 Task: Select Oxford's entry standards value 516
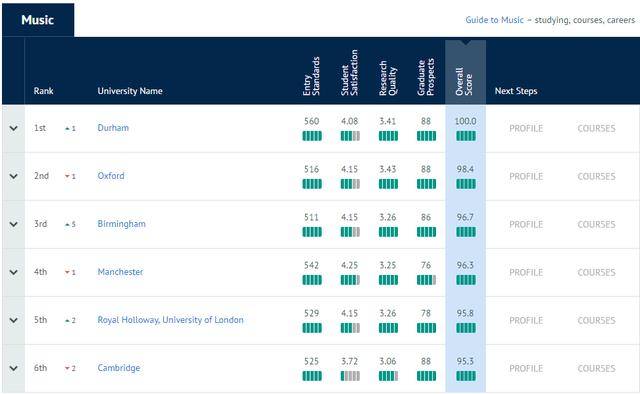click(x=311, y=169)
